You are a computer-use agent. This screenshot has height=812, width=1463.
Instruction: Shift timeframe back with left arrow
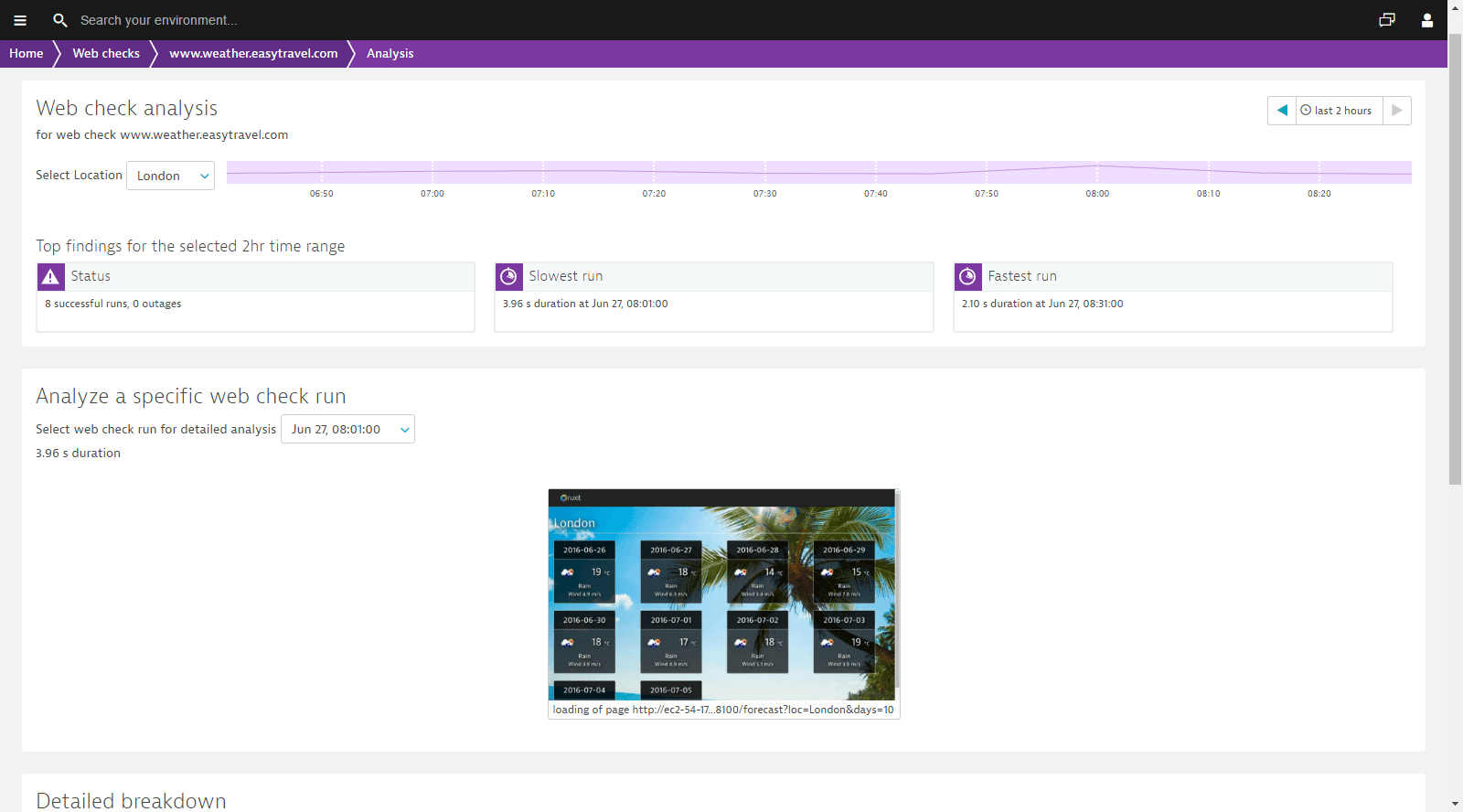(x=1282, y=111)
